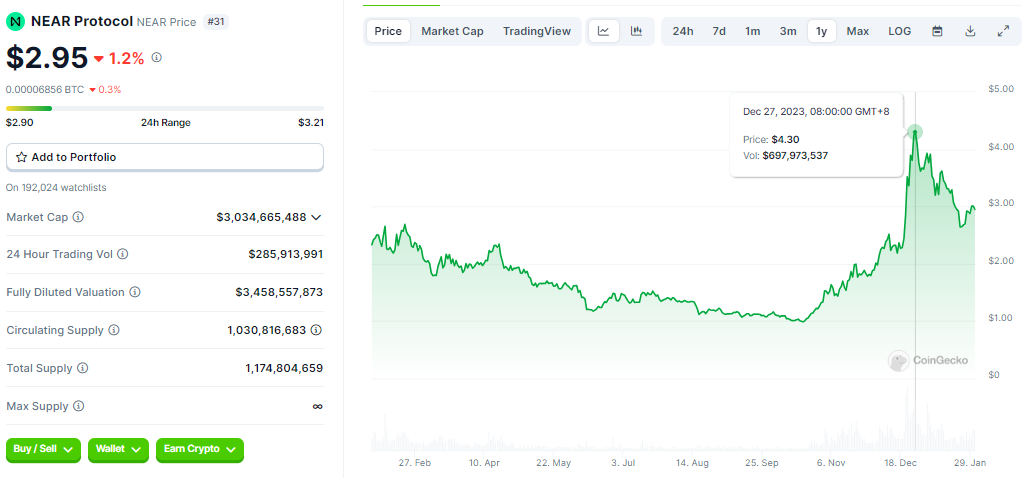Click the star icon in Add to Portfolio
The width and height of the screenshot is (1025, 478).
(x=21, y=157)
